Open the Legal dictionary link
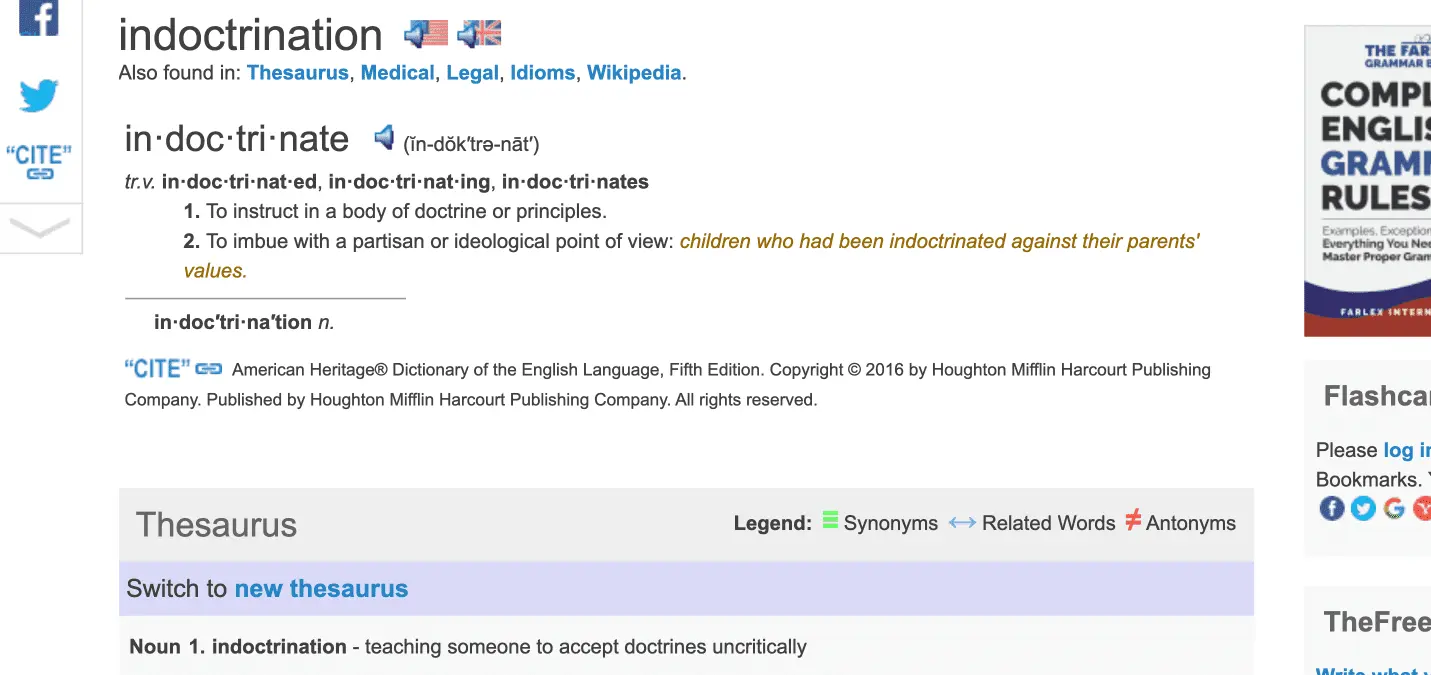The image size is (1431, 675). pos(472,73)
